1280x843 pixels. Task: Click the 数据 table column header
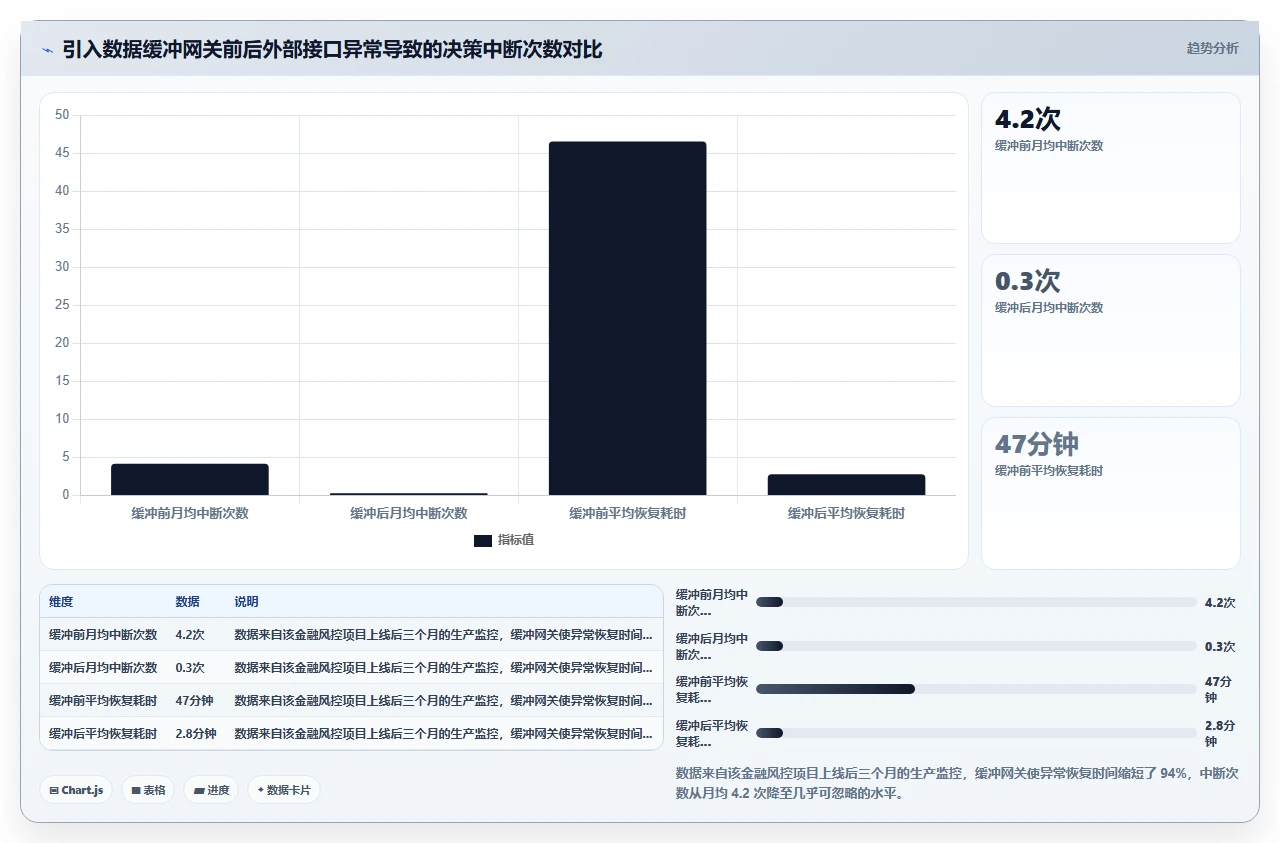pyautogui.click(x=188, y=602)
